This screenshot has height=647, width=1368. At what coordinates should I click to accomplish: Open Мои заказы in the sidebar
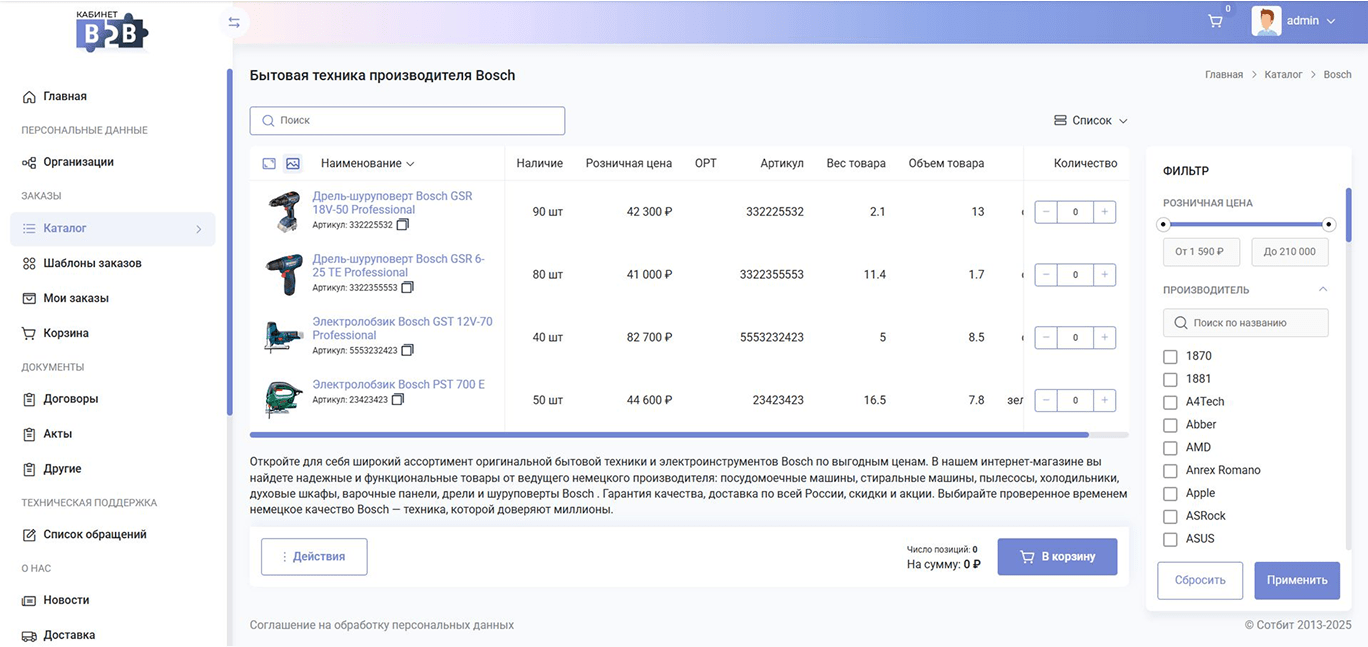76,298
